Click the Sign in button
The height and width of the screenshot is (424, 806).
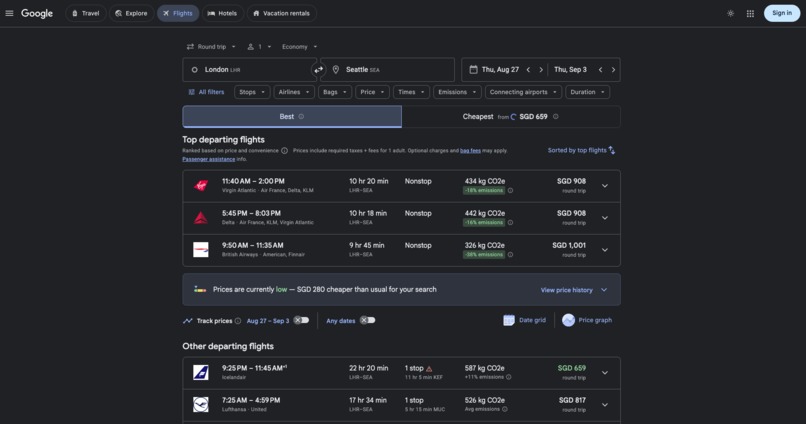[782, 13]
